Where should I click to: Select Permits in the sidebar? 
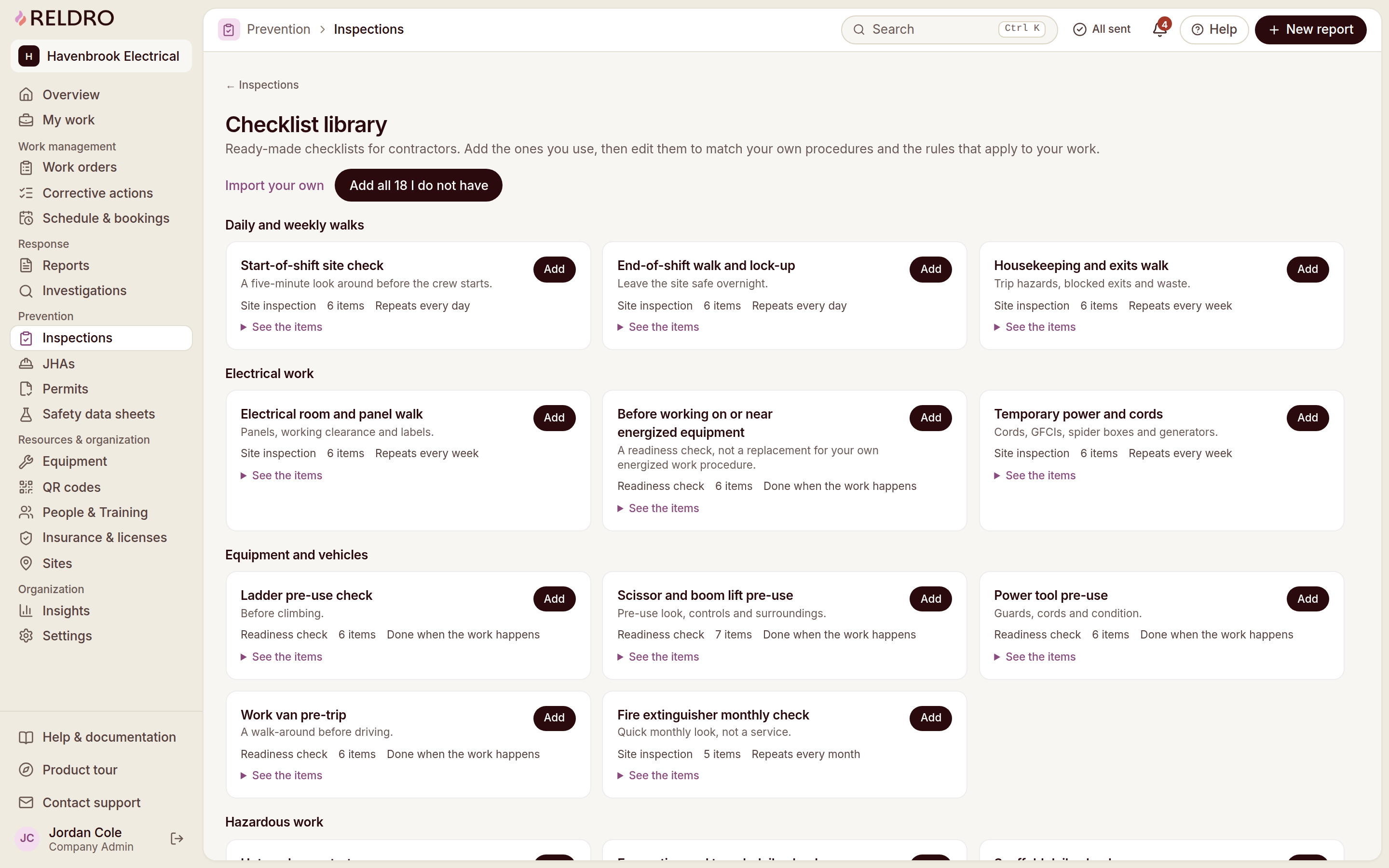101,389
